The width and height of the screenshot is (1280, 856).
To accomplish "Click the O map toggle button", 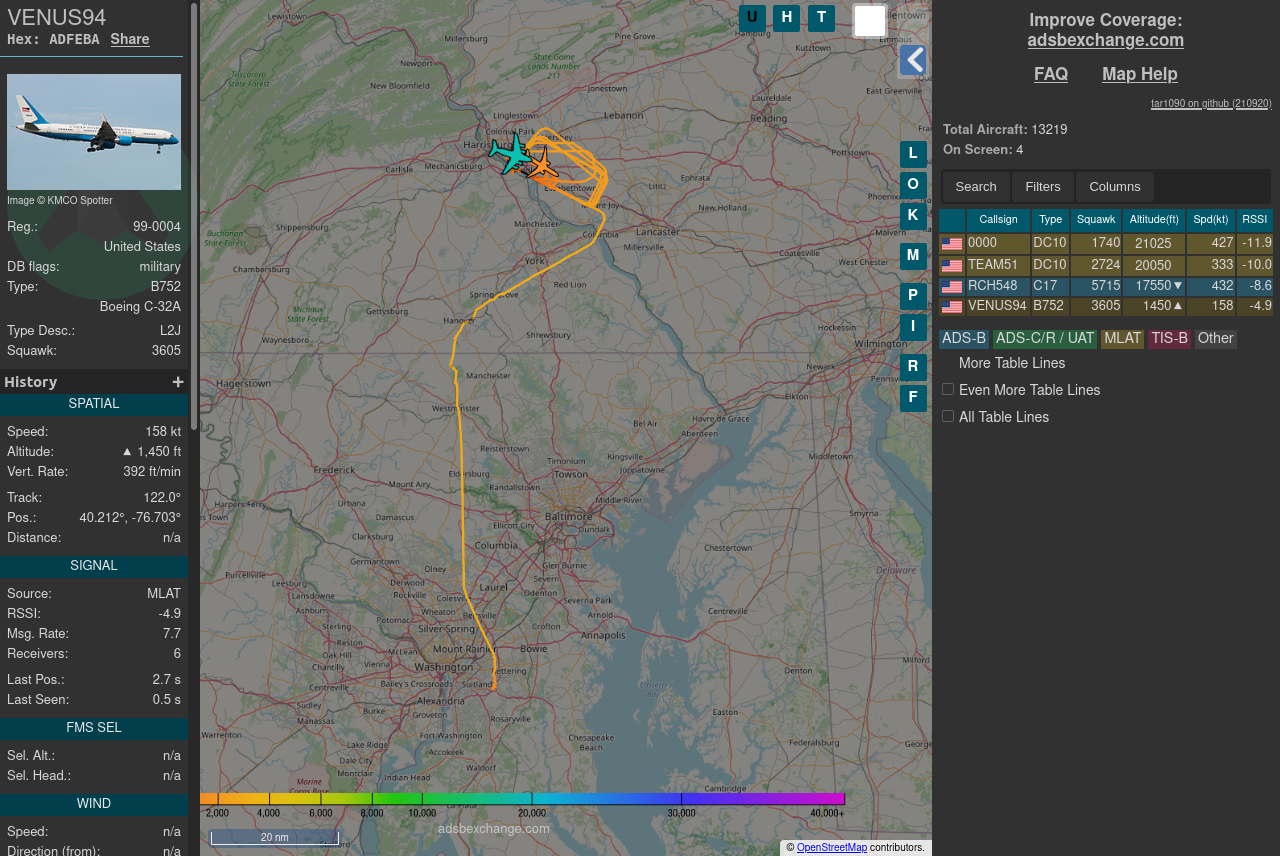I will (913, 185).
